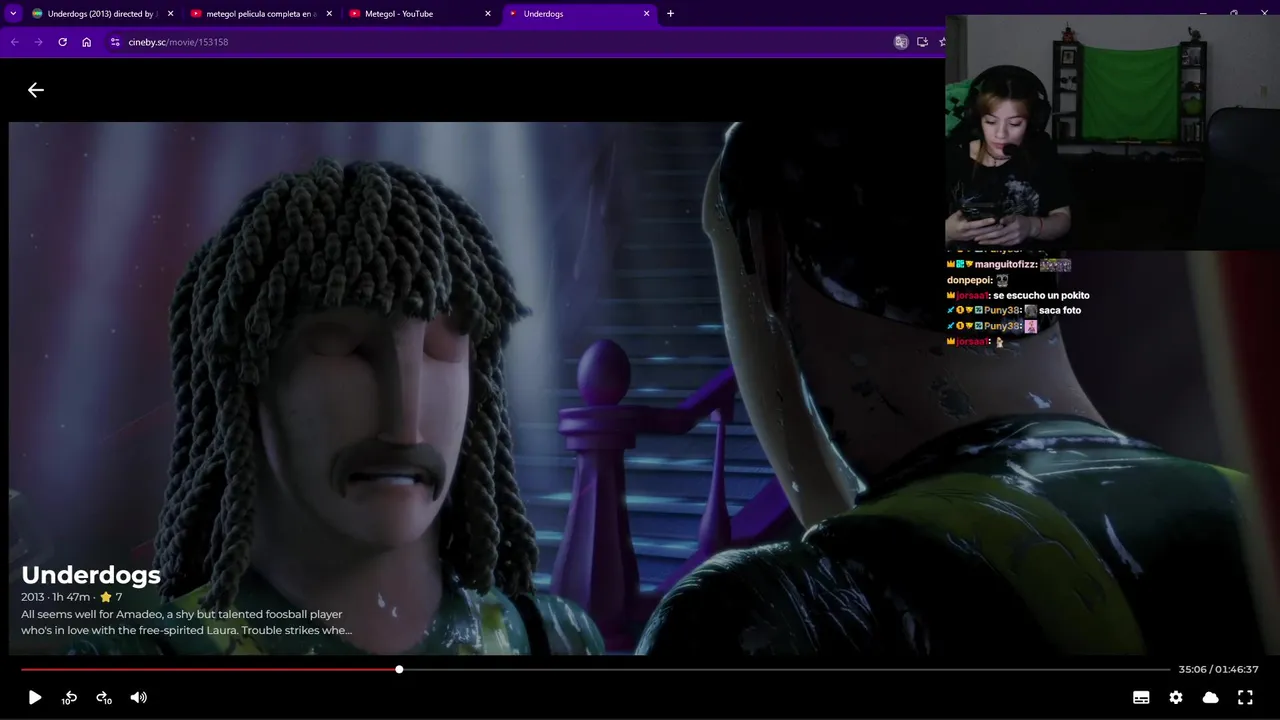Viewport: 1280px width, 720px height.
Task: Reload the cineby.sc page
Action: 62,42
